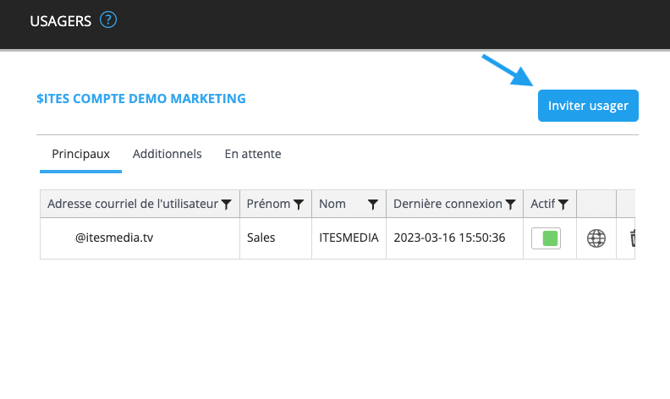670x399 pixels.
Task: Click the Inviter usager button
Action: coord(588,106)
